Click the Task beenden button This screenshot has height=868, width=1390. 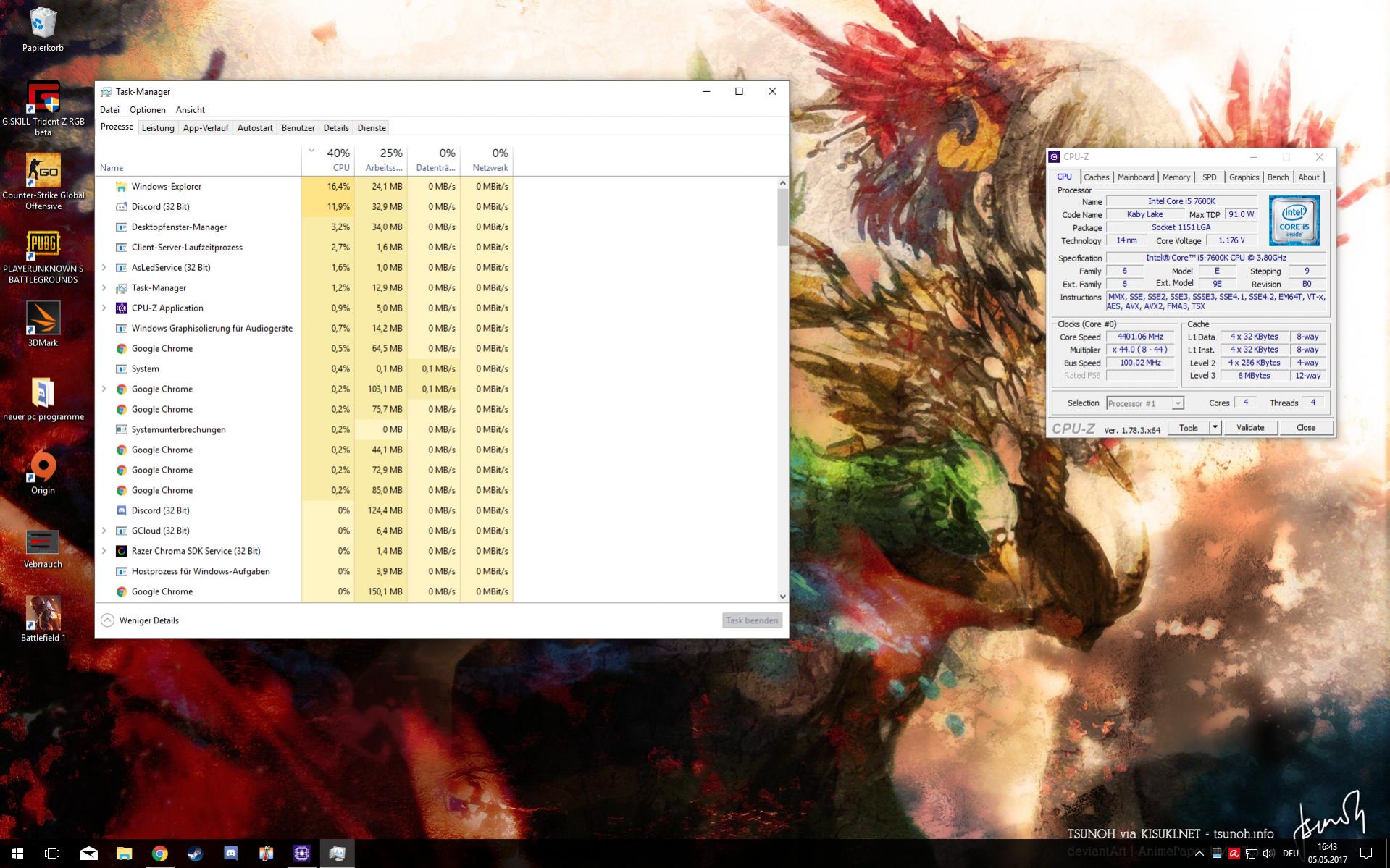coord(752,620)
